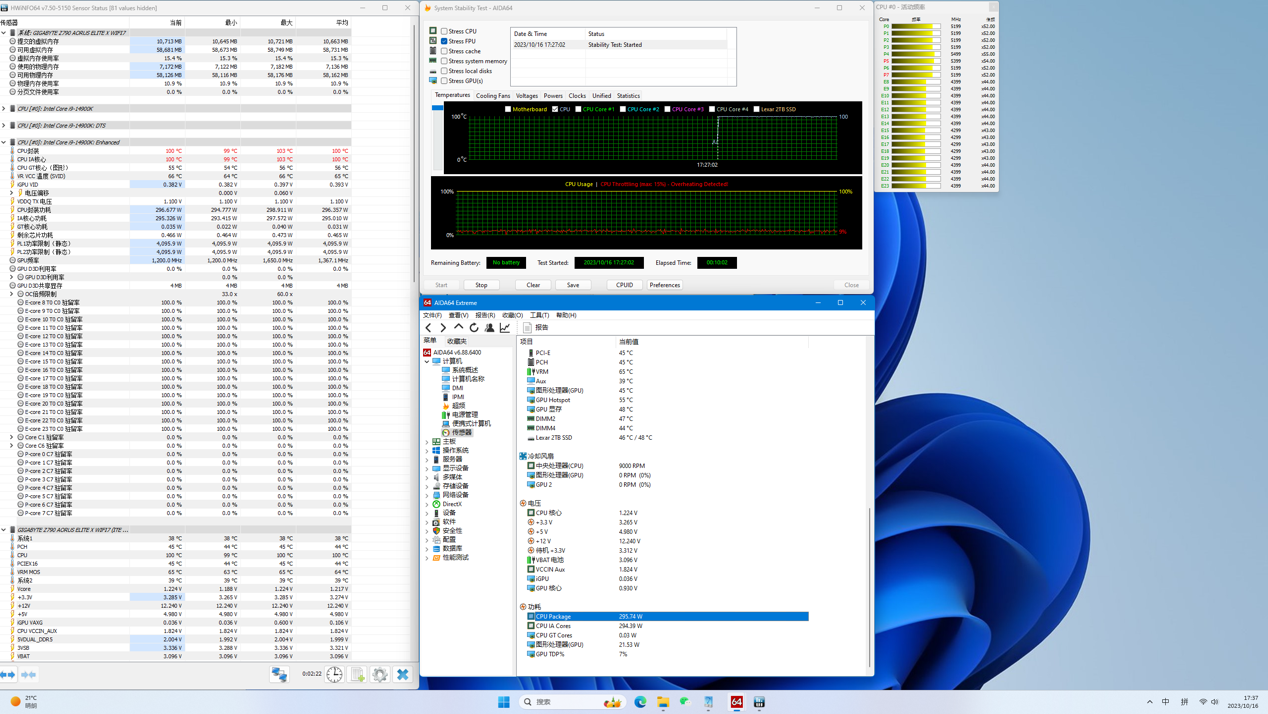Enable the Stress local disks checkbox

(x=444, y=71)
